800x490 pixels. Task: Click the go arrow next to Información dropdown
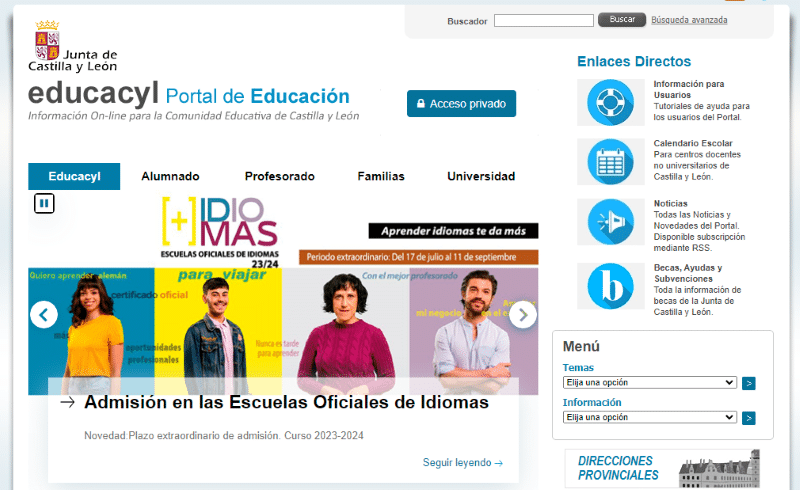tap(748, 418)
